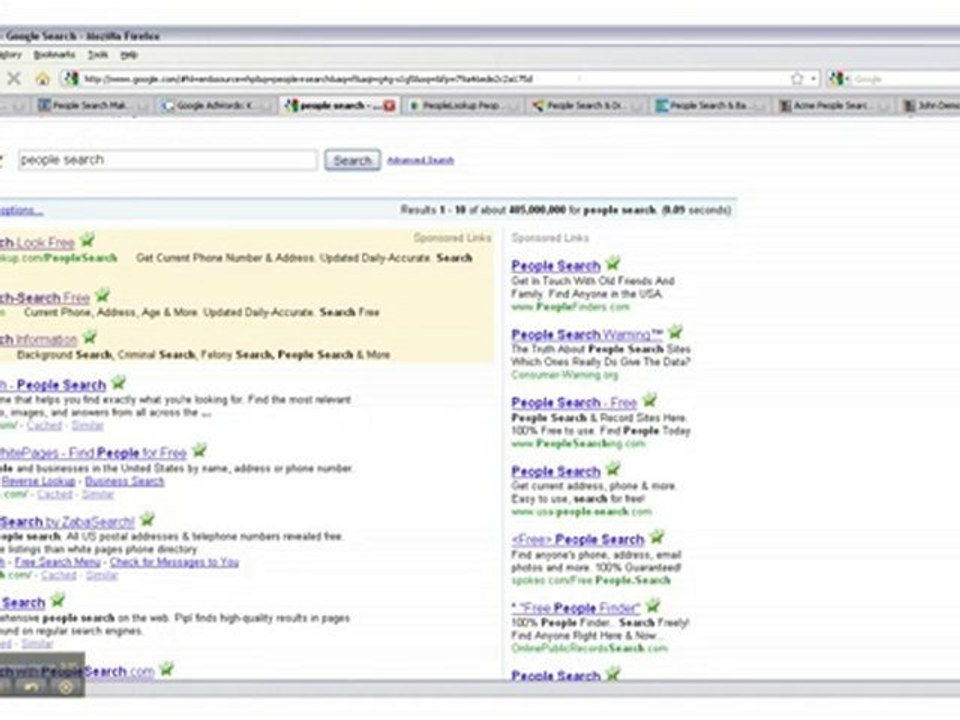Bookmark this page with the address bar star
960x720 pixels.
tap(797, 78)
